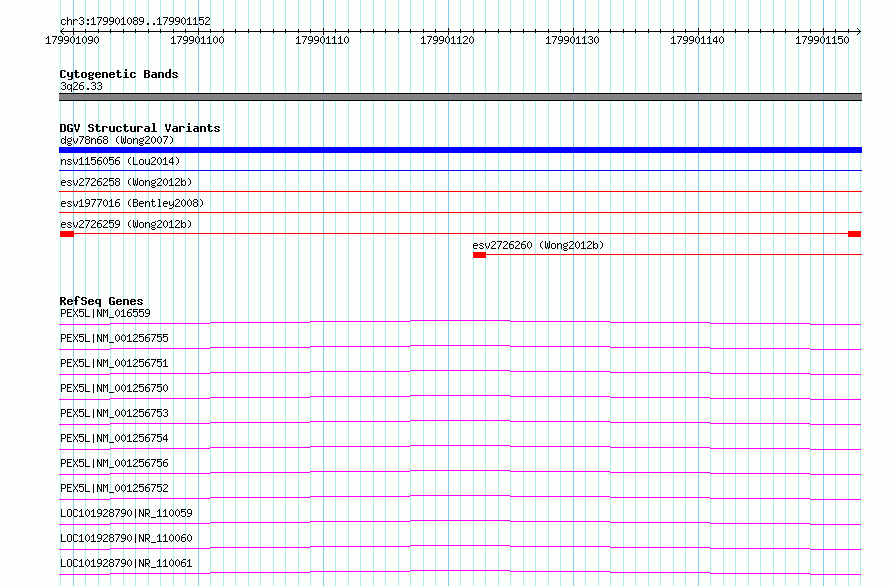The image size is (890, 586).
Task: Click ruler tick label 179901130
Action: (x=572, y=40)
